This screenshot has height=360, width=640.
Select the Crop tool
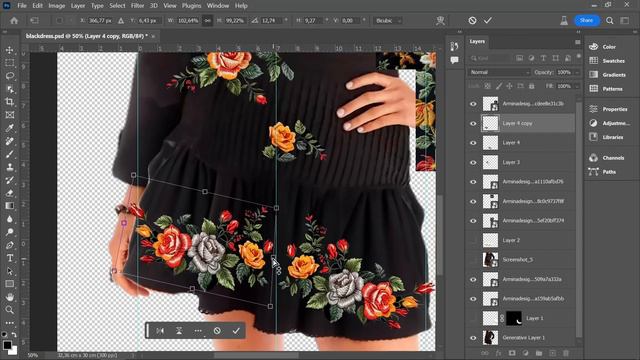tap(9, 102)
